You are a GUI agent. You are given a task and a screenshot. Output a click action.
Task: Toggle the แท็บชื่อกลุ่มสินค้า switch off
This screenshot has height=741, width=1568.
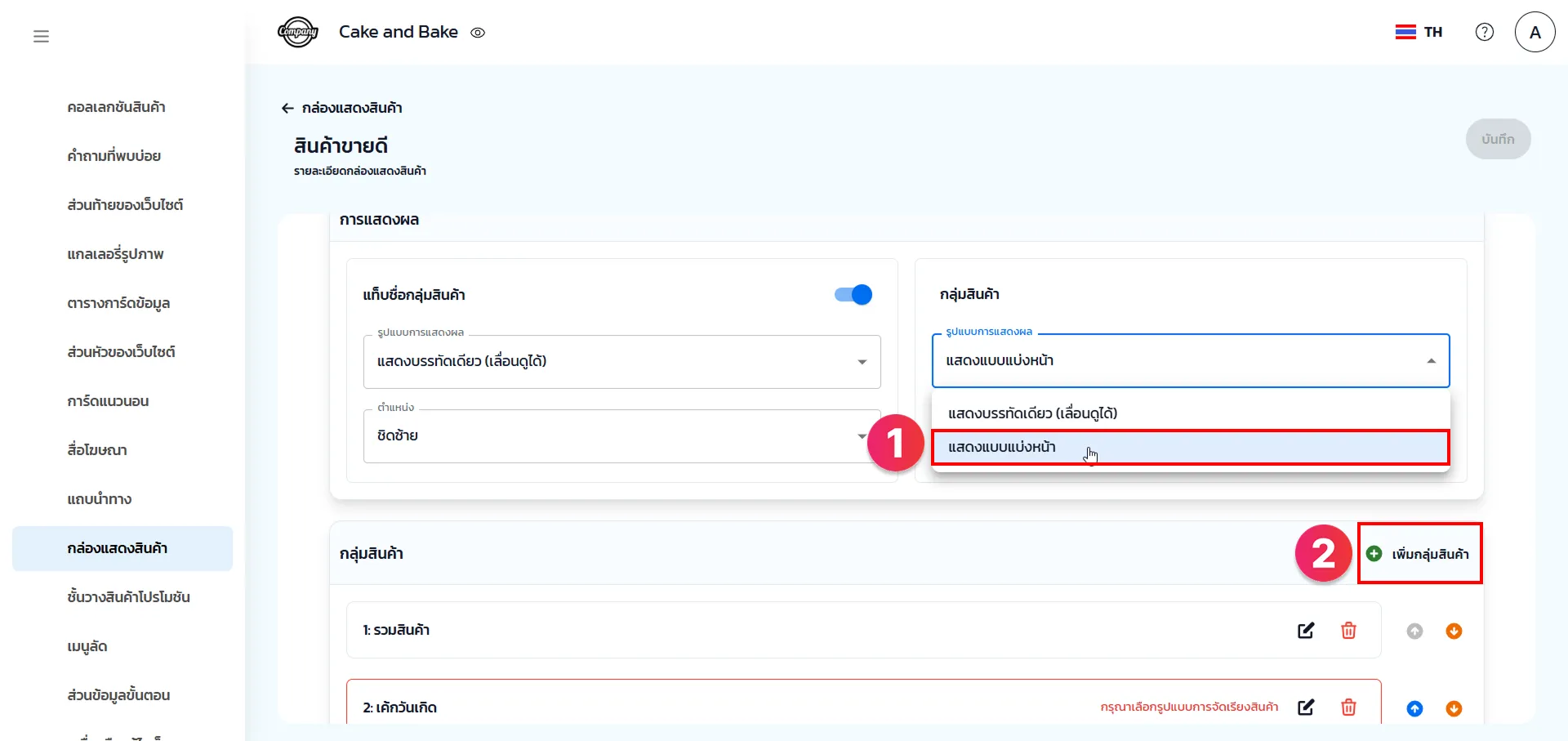(x=853, y=295)
